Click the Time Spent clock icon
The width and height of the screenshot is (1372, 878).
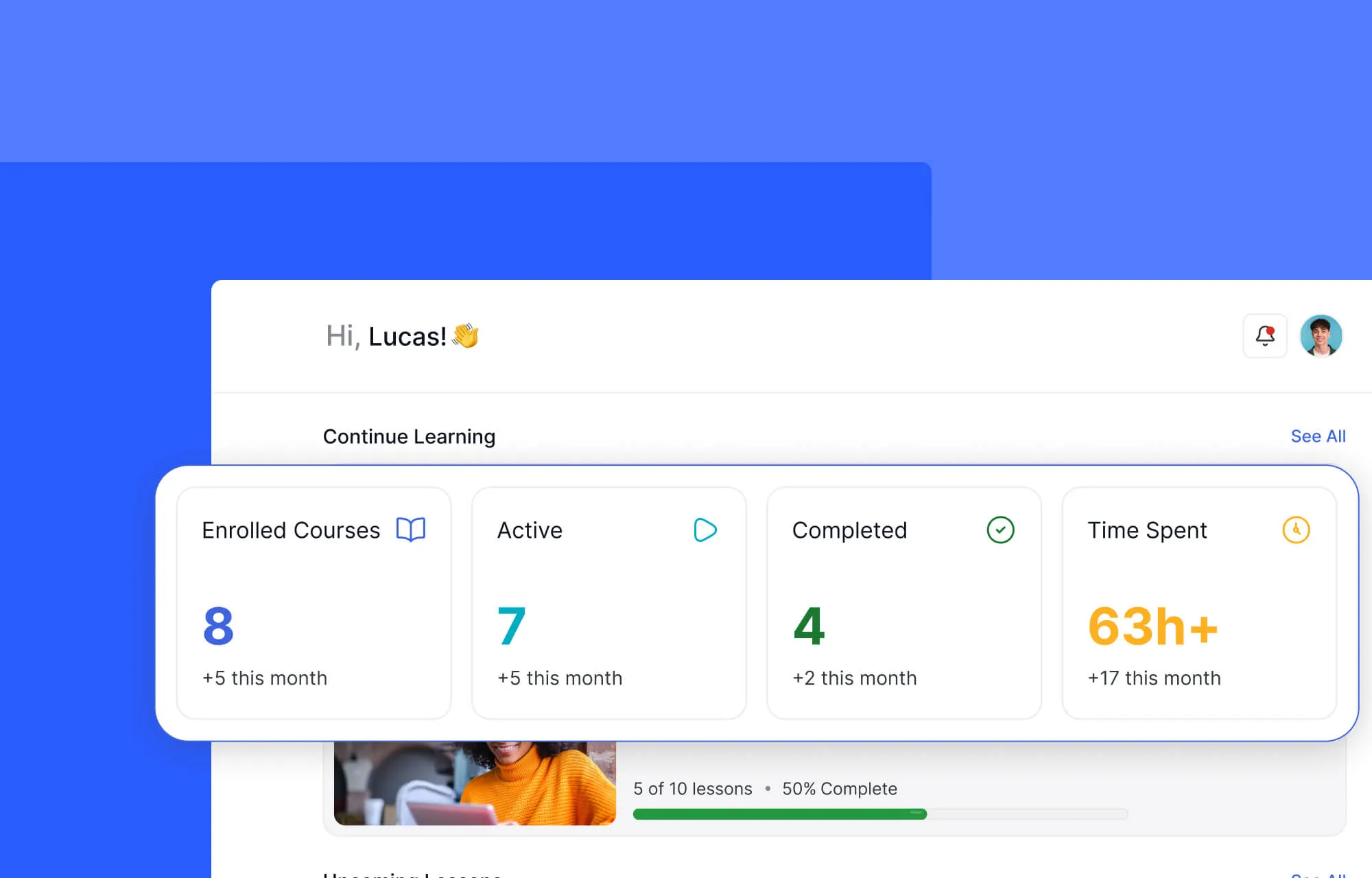point(1294,530)
